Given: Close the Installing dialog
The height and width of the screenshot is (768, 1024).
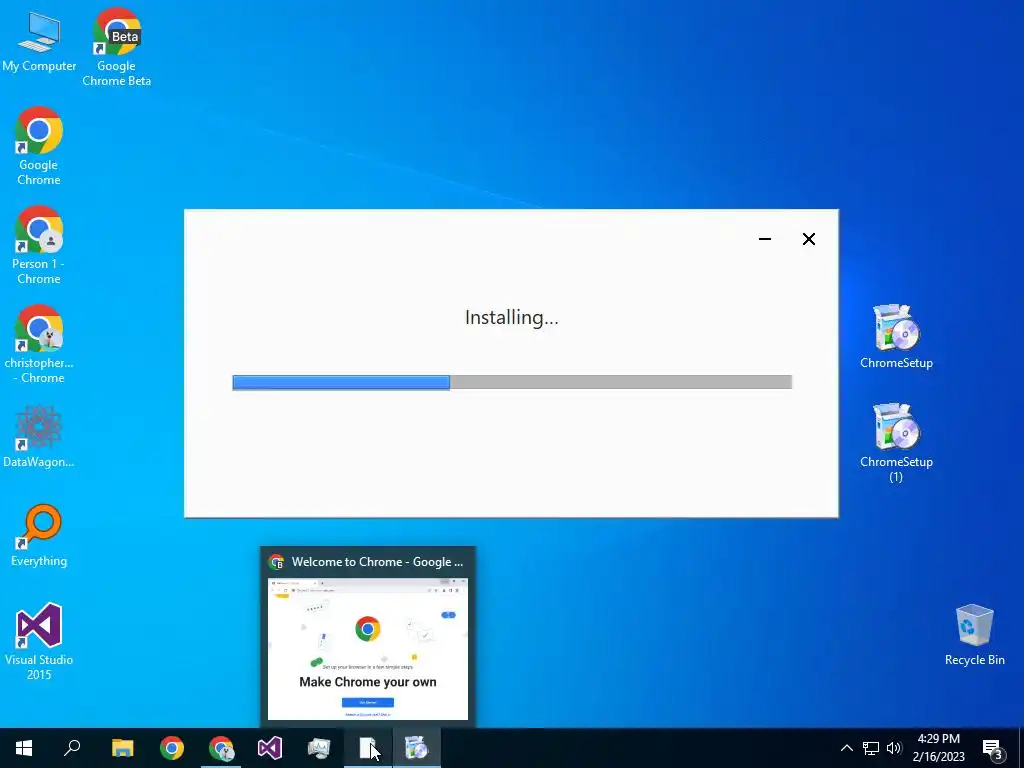Looking at the screenshot, I should click(808, 239).
